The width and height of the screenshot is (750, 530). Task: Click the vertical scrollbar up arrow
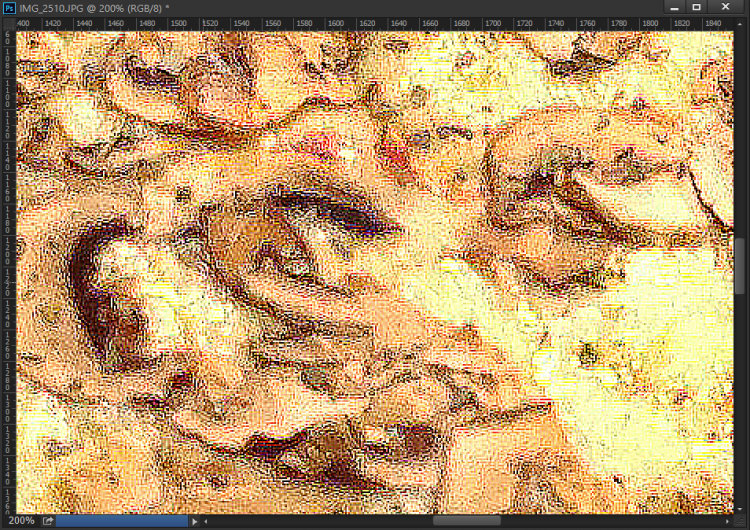click(x=740, y=24)
